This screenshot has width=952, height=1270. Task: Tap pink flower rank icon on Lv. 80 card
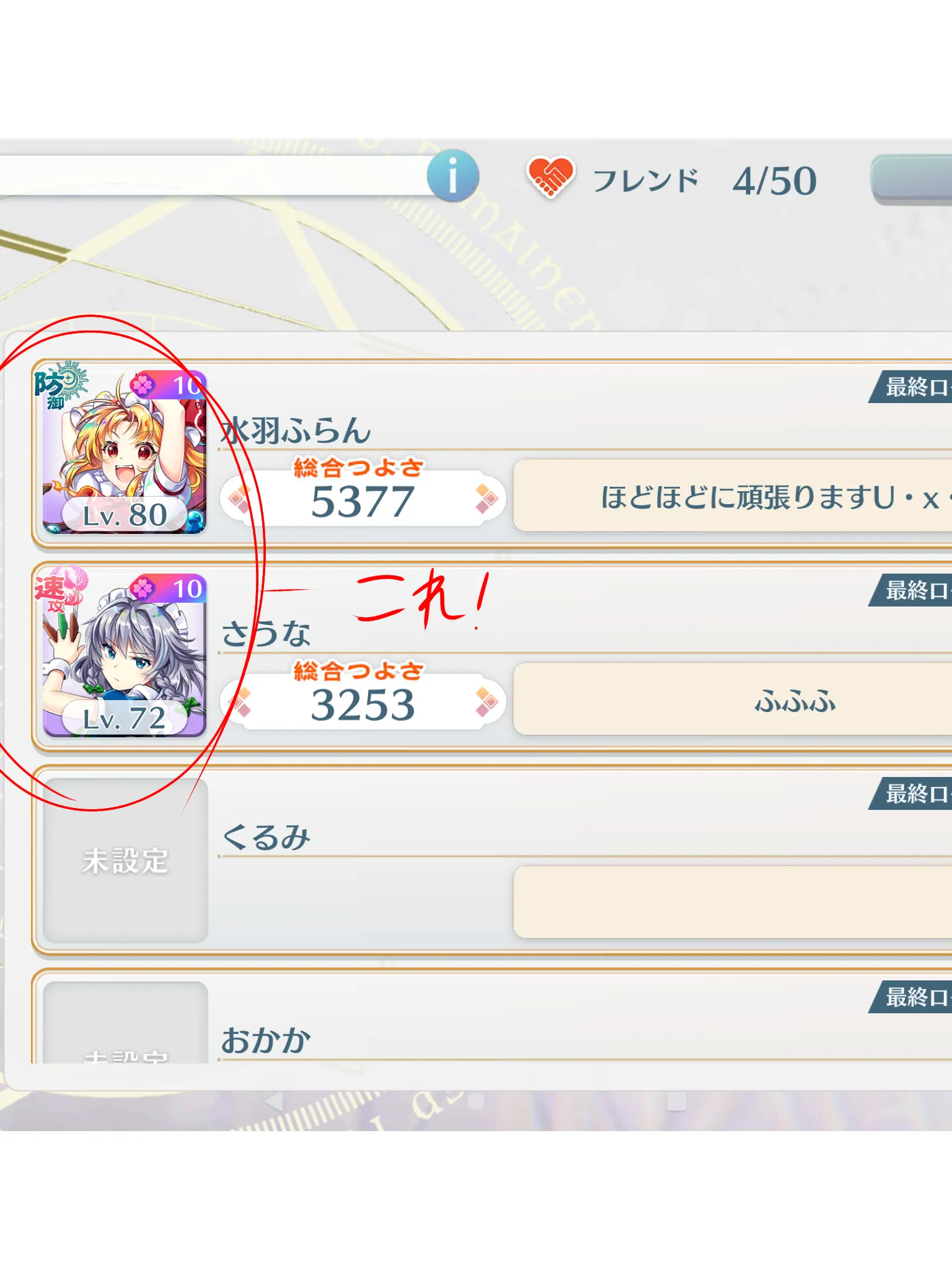[x=143, y=385]
